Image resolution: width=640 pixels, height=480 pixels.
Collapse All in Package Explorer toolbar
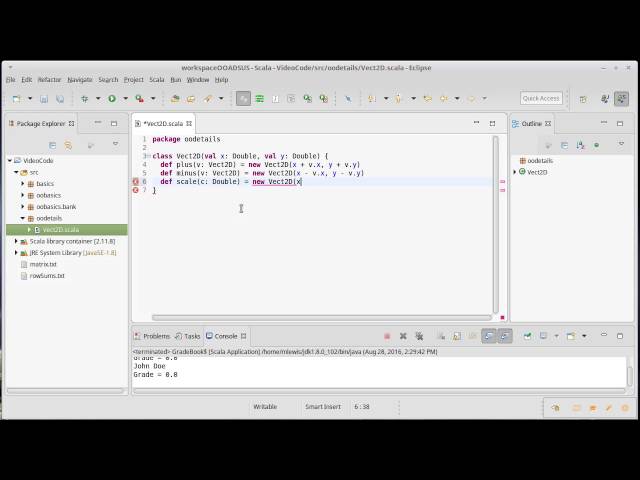click(x=52, y=145)
